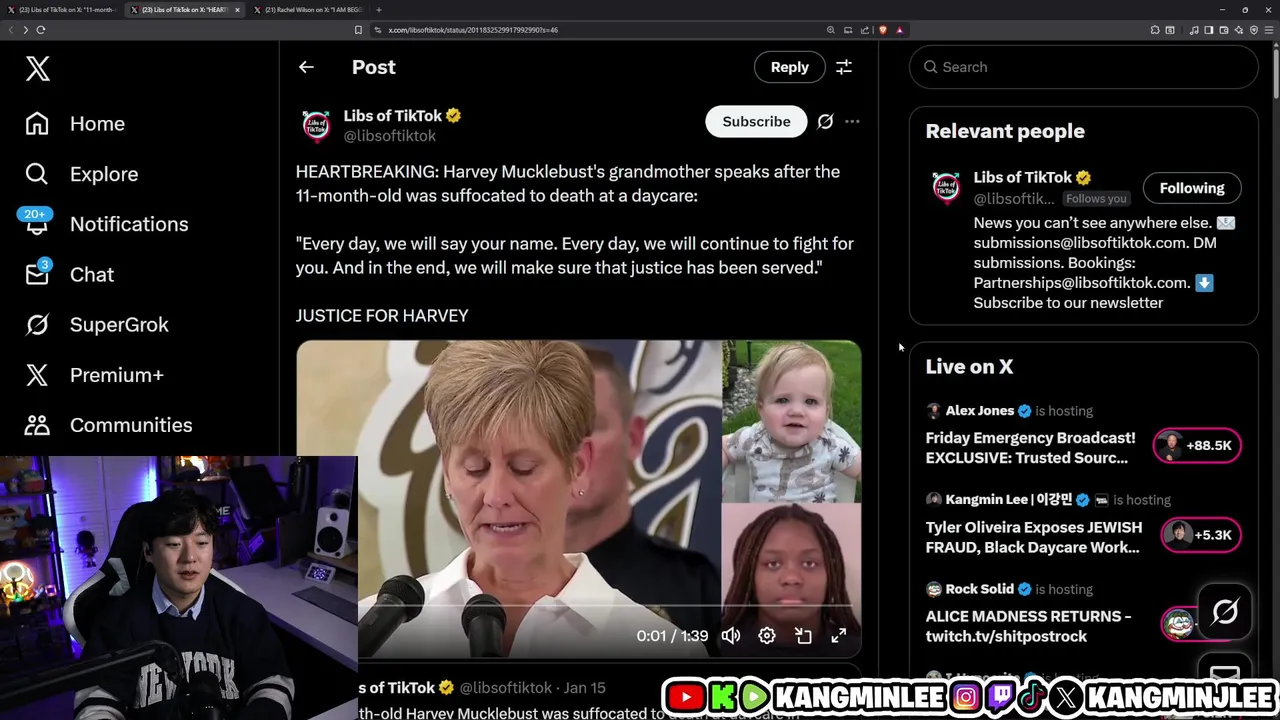Open the Libs of TikTok author name
Screen dimensions: 1280x720
pyautogui.click(x=392, y=116)
